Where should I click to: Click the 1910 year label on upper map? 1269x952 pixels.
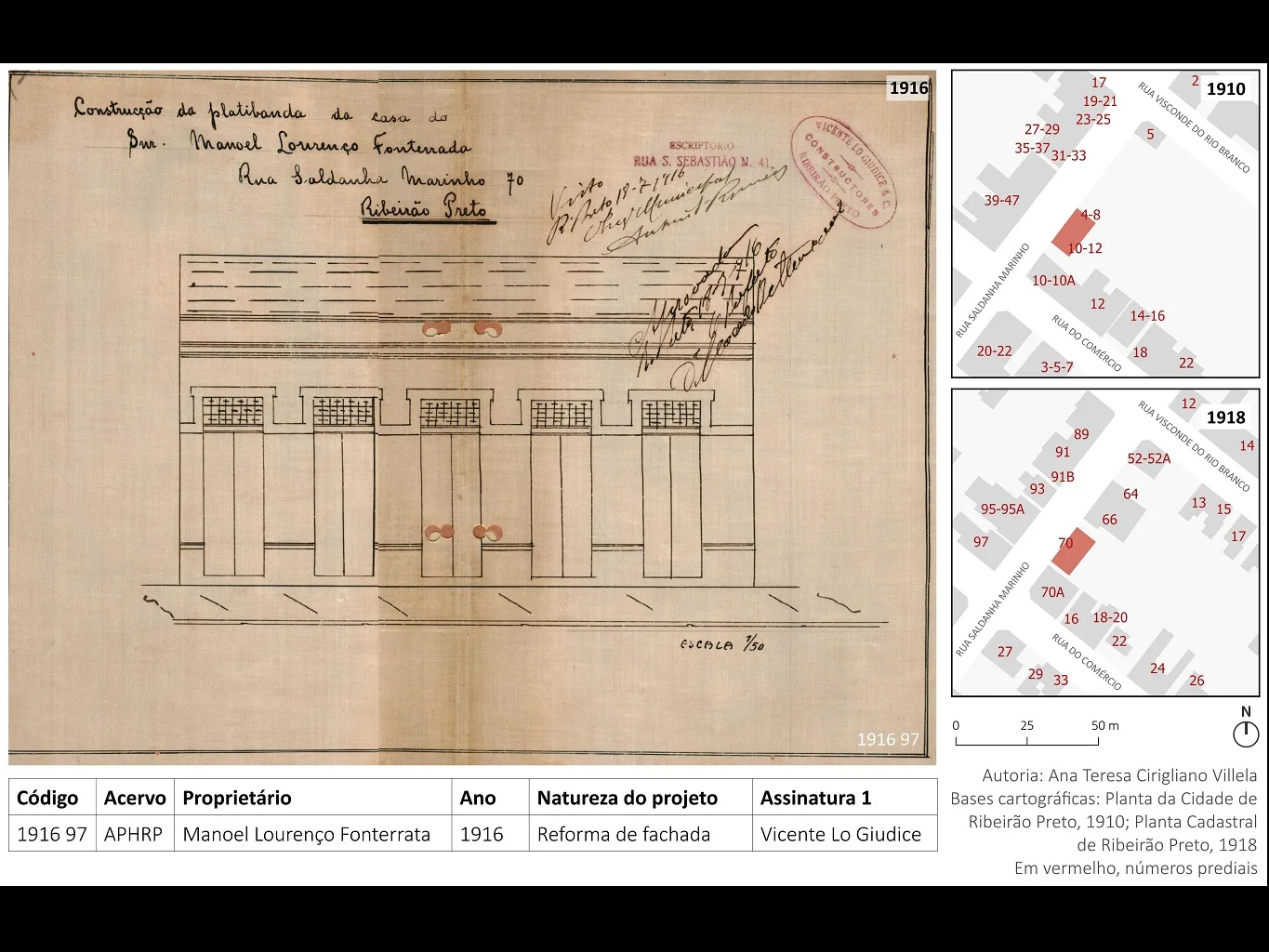(1225, 88)
